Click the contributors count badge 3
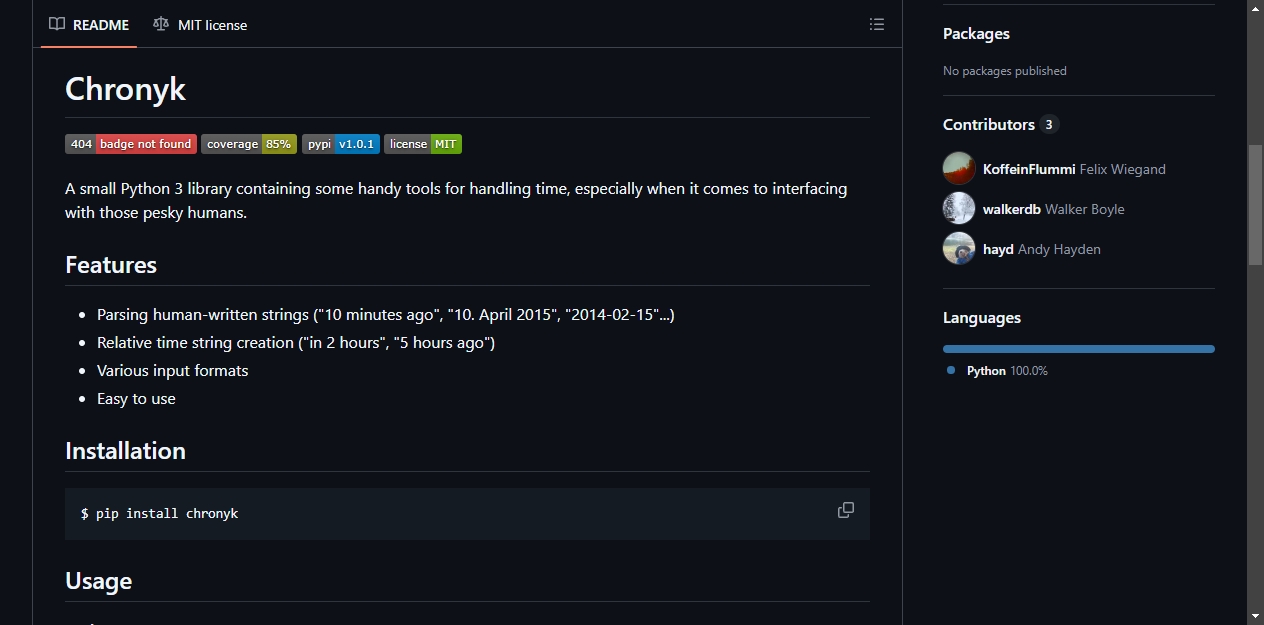1264x625 pixels. (x=1049, y=124)
